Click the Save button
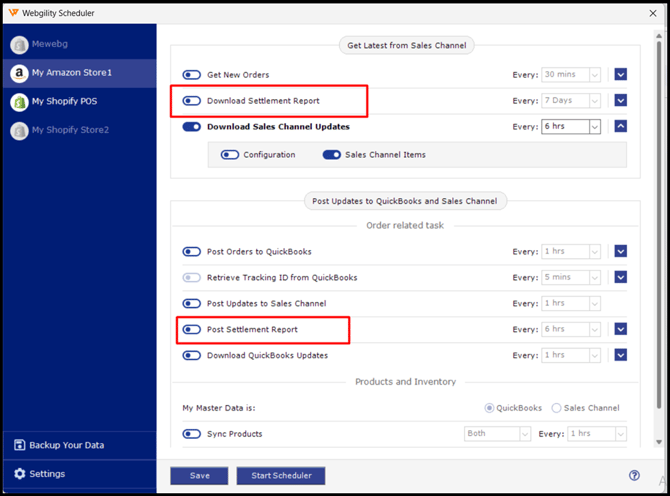This screenshot has width=670, height=496. [x=198, y=476]
